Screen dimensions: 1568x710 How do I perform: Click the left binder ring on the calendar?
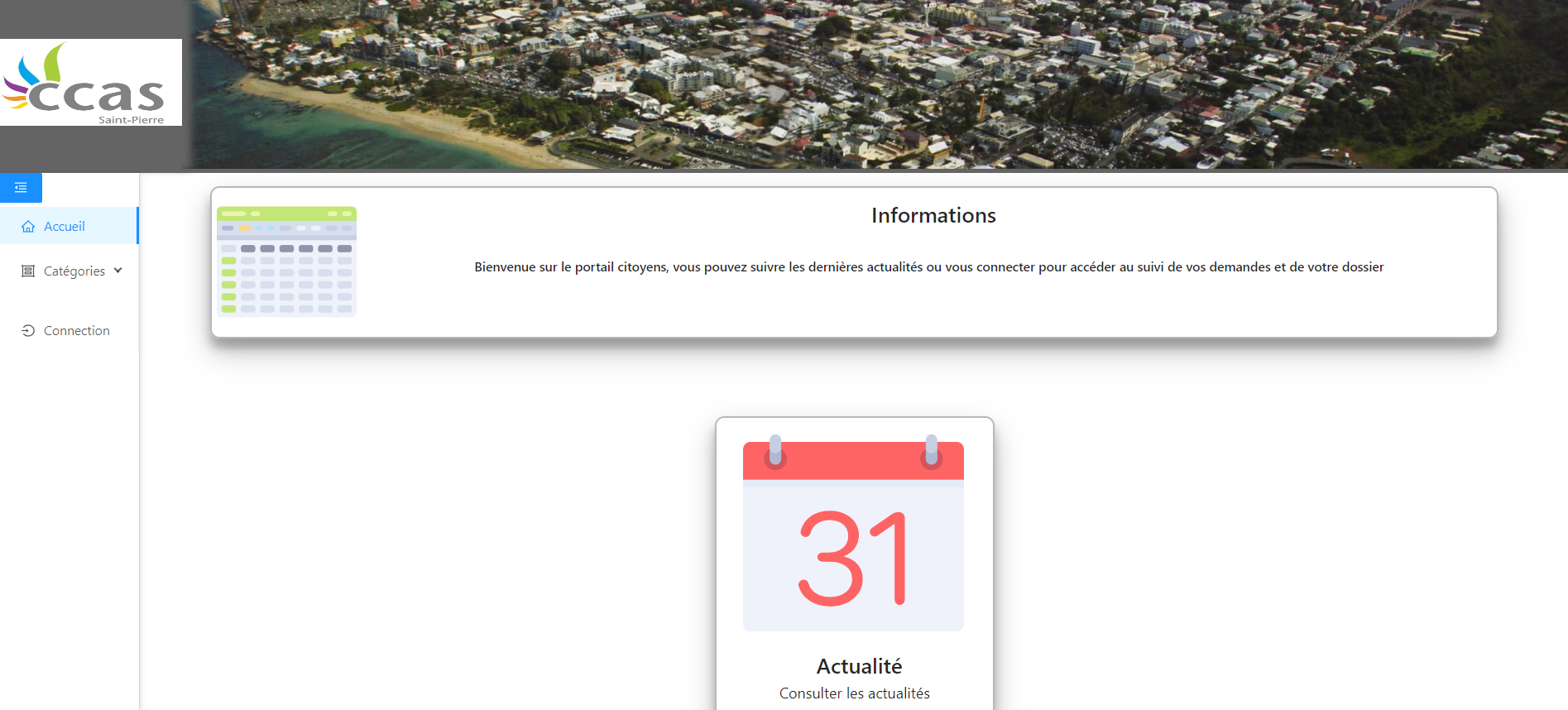775,450
